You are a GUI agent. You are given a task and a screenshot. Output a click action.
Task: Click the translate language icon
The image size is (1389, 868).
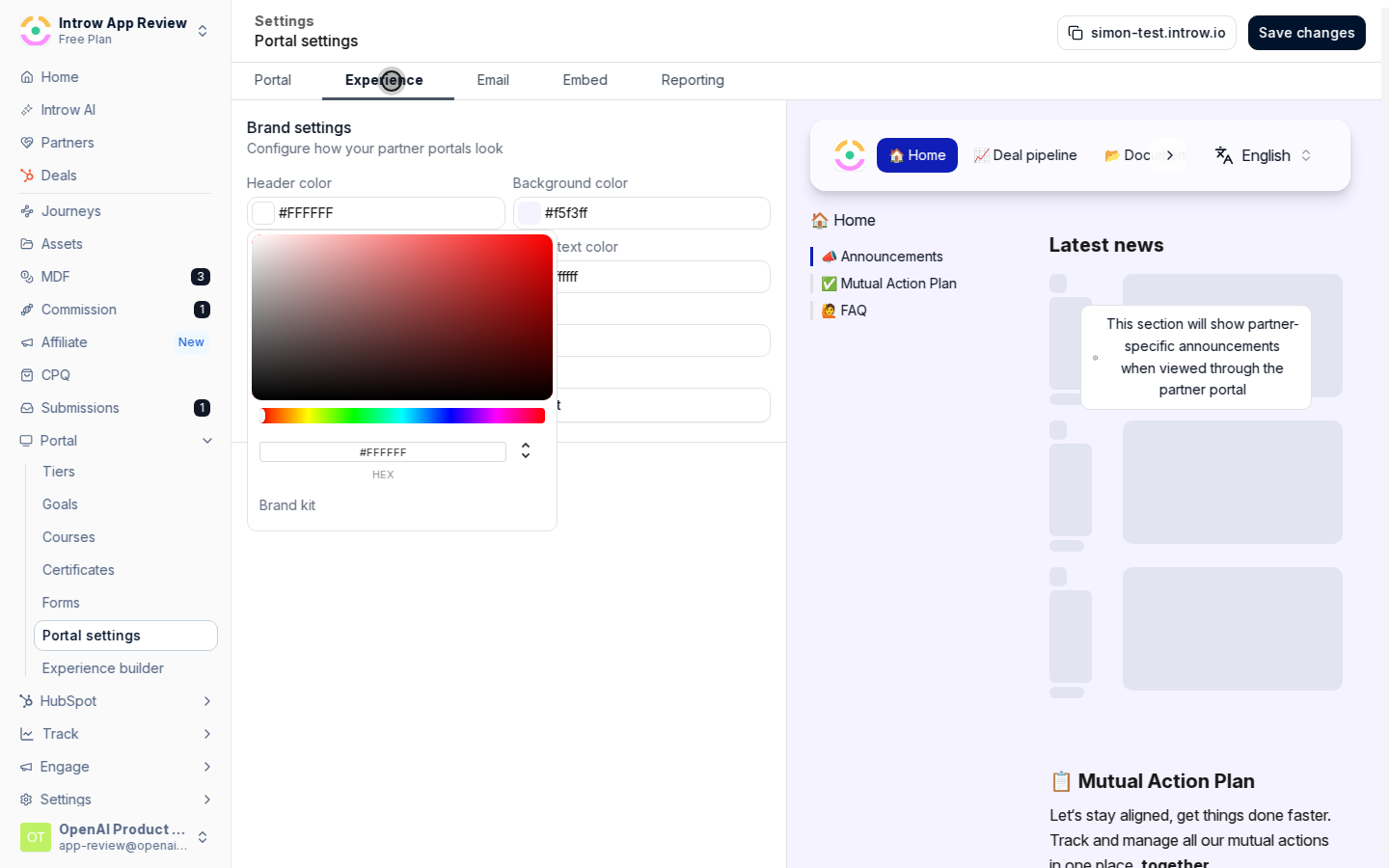click(1224, 155)
